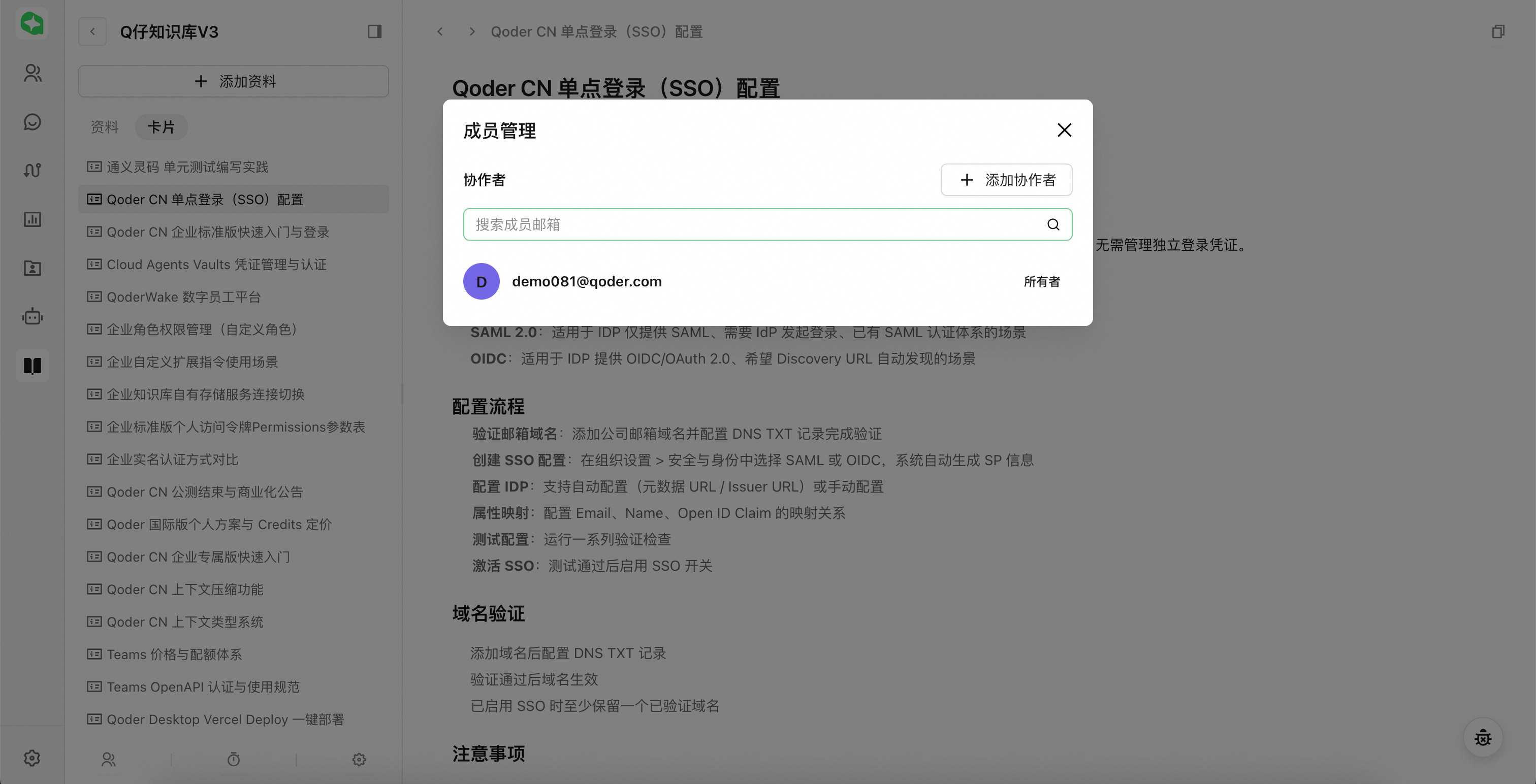Open the chat bubble icon in the left rail

tap(32, 122)
